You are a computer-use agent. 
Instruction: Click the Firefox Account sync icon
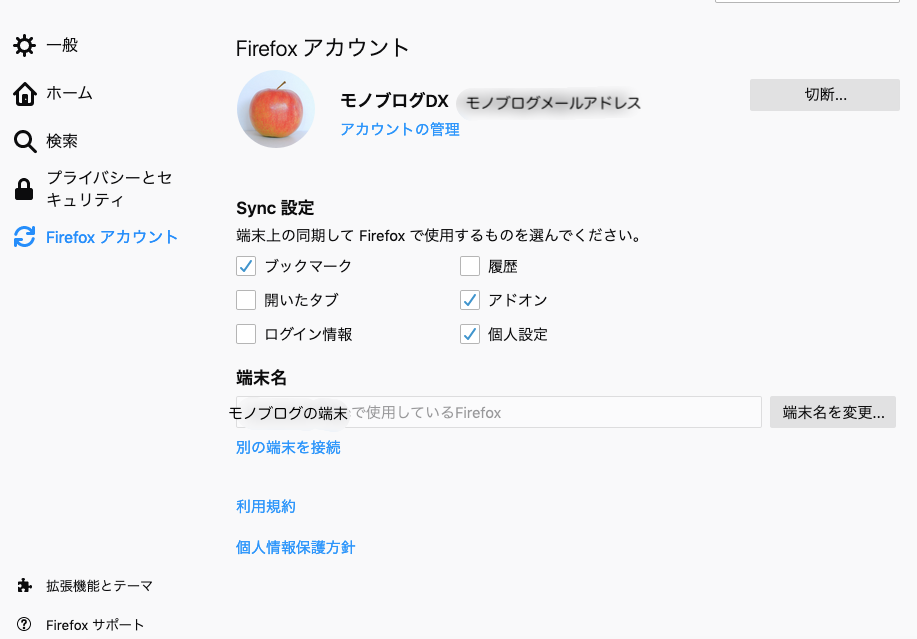pyautogui.click(x=24, y=237)
